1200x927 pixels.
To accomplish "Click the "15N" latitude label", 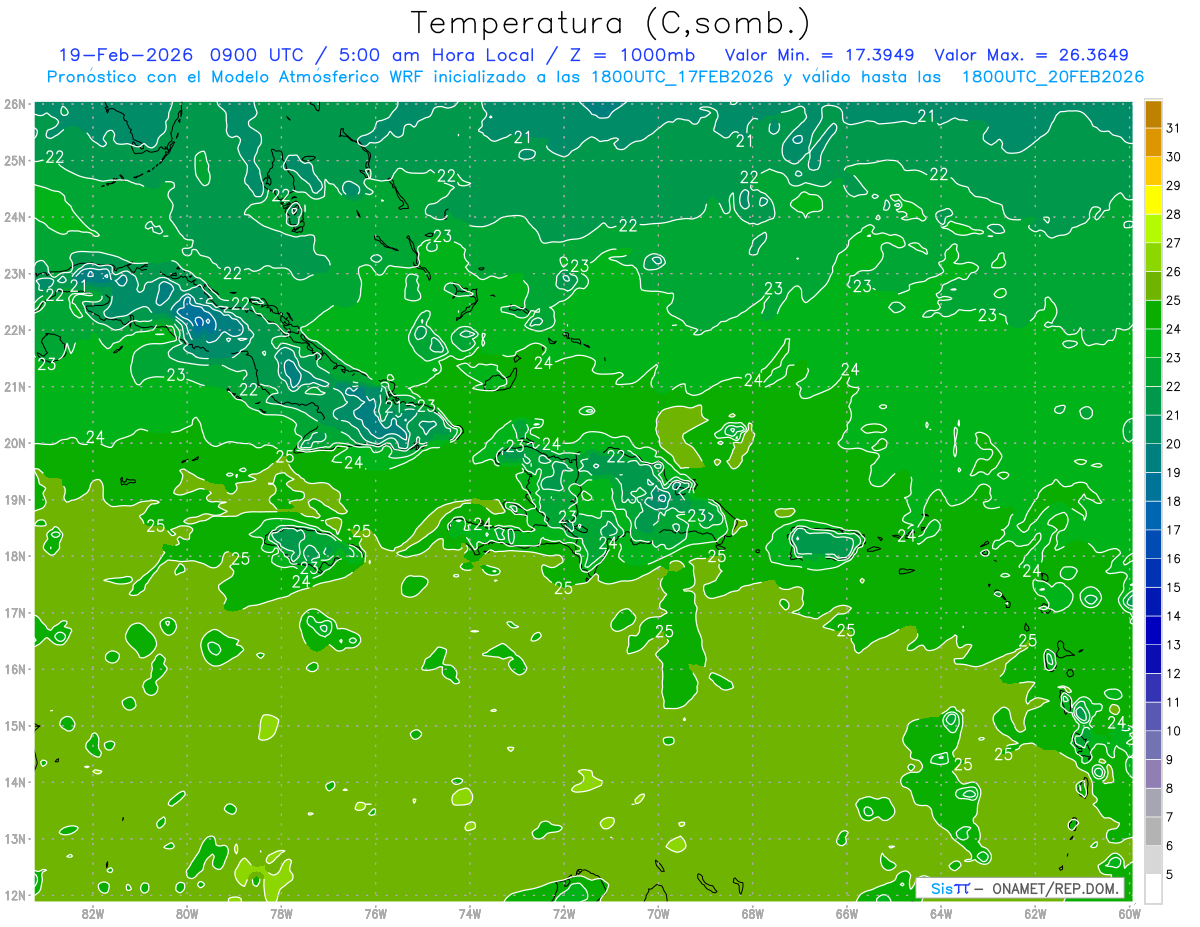I will pyautogui.click(x=13, y=725).
